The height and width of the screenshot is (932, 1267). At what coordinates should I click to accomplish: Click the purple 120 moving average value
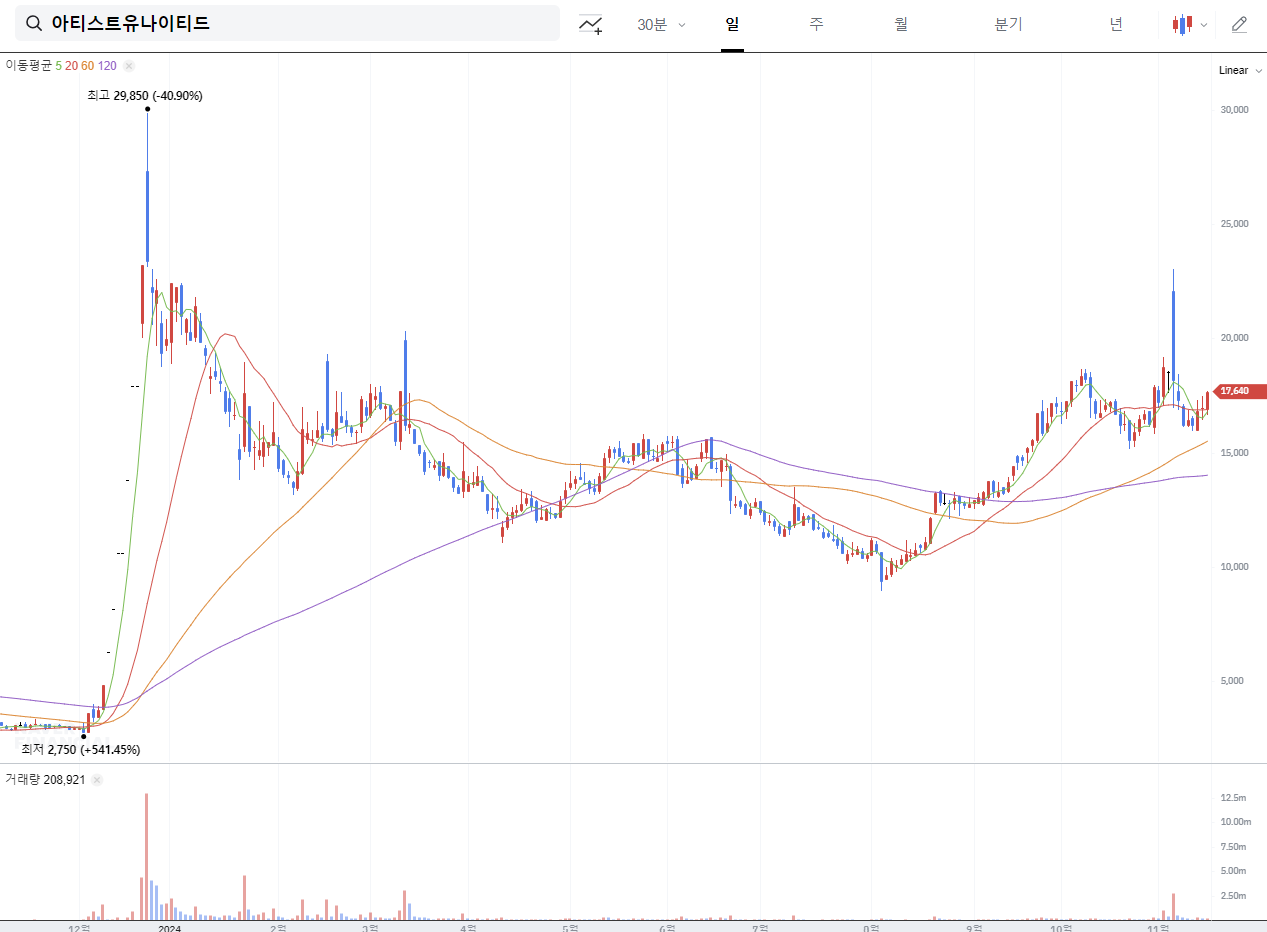[x=107, y=66]
